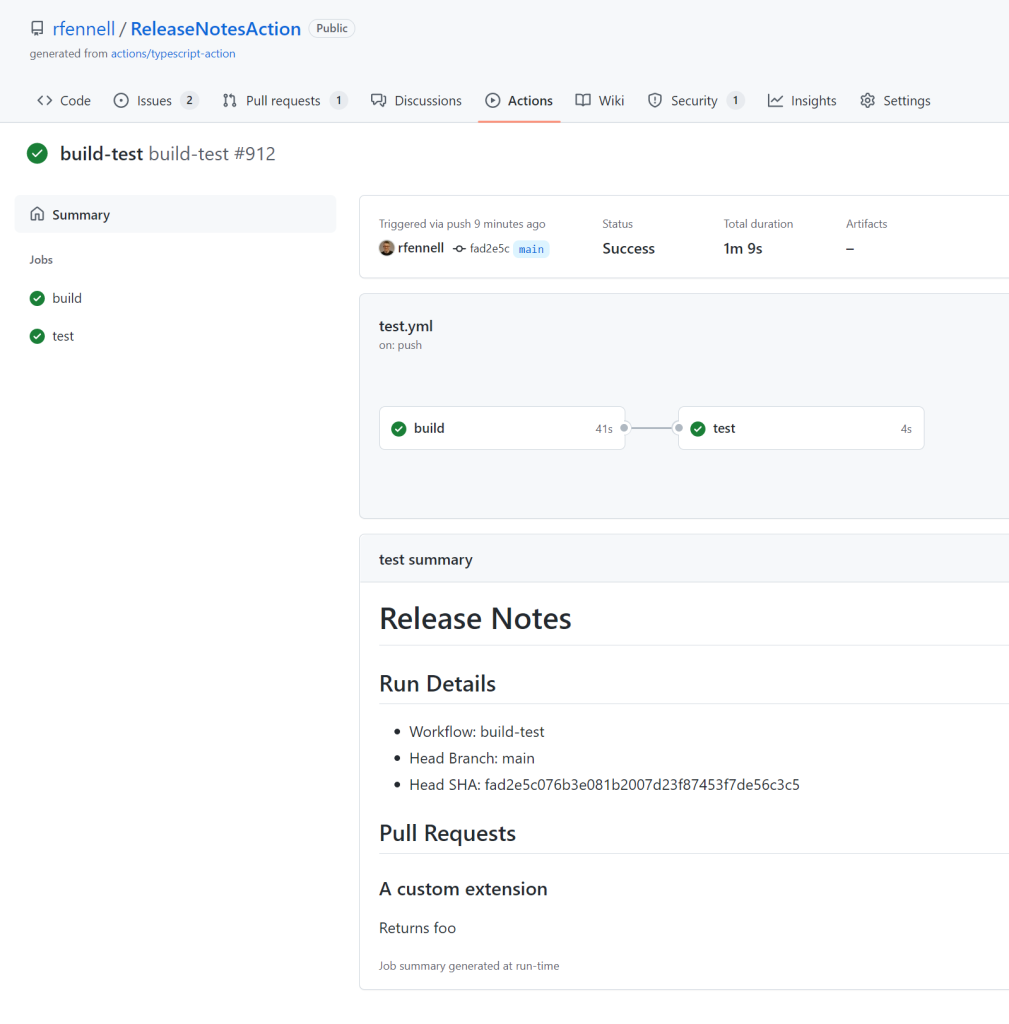Open the Settings tab
The image size is (1009, 1024).
(x=895, y=101)
